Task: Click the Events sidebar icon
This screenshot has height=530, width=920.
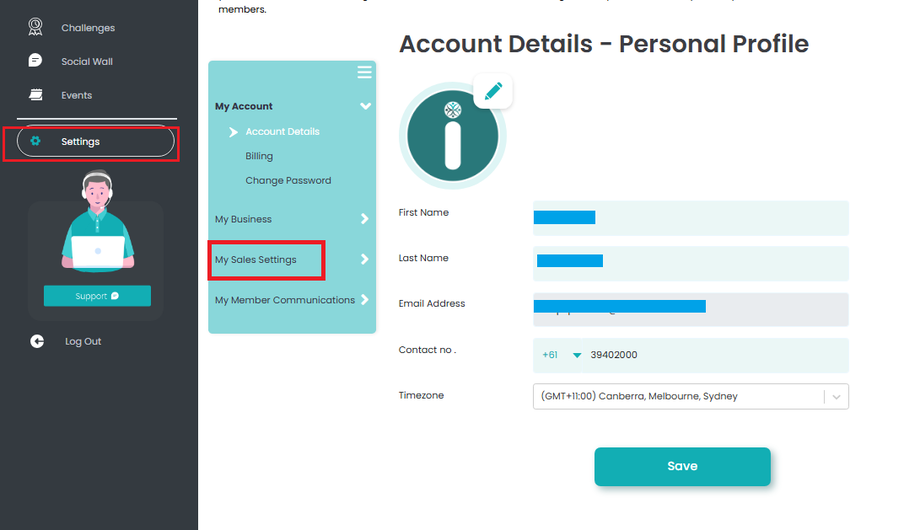Action: (x=36, y=95)
